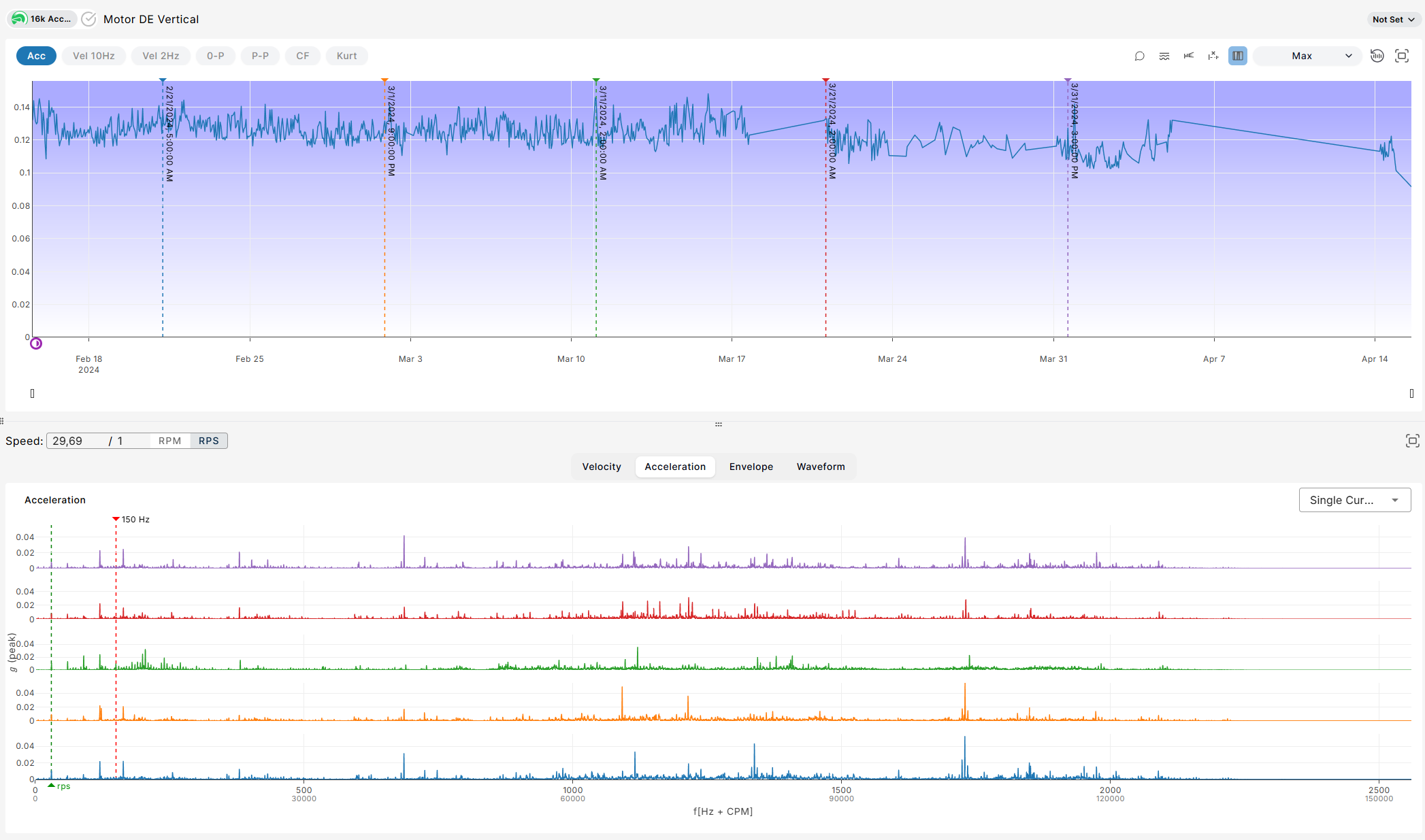Viewport: 1425px width, 840px height.
Task: Click the reset history waveform icon
Action: point(1377,56)
